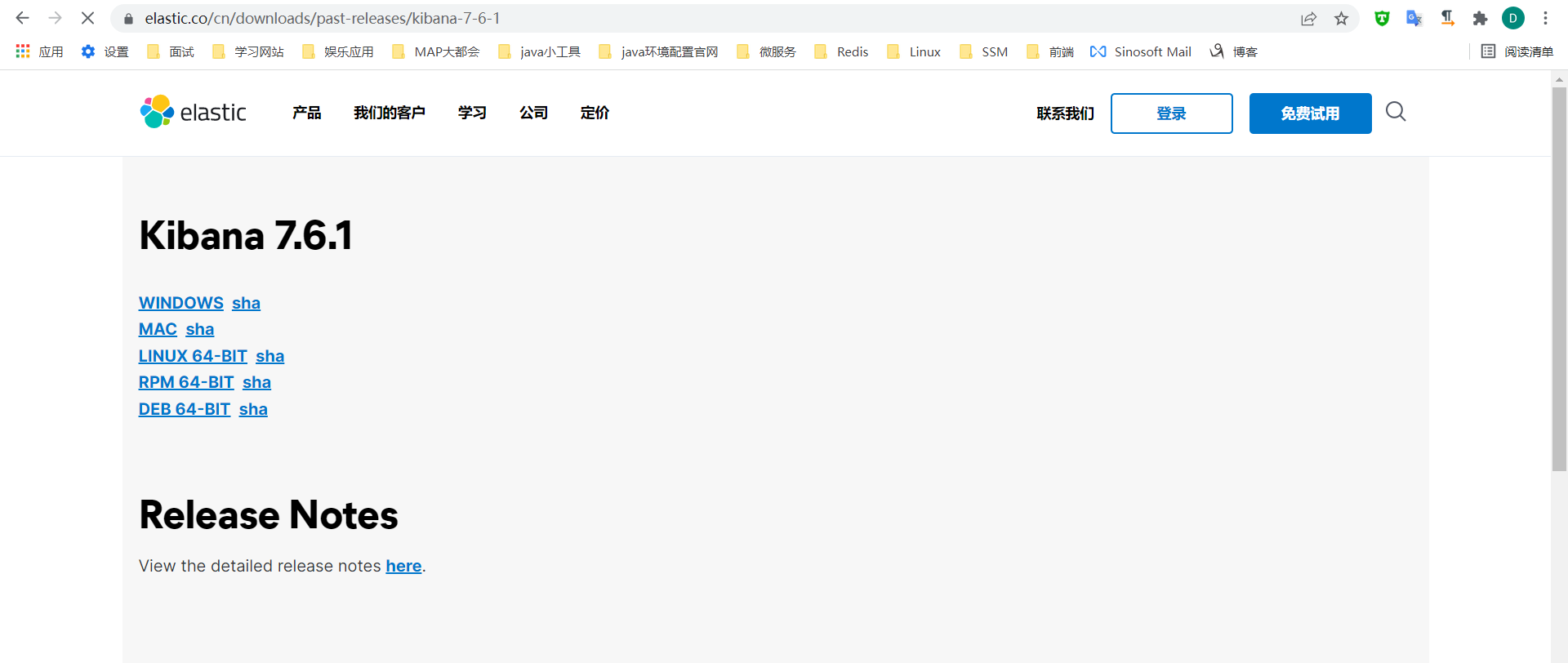The height and width of the screenshot is (663, 1568).
Task: Open the 定价 navigation item
Action: (x=595, y=113)
